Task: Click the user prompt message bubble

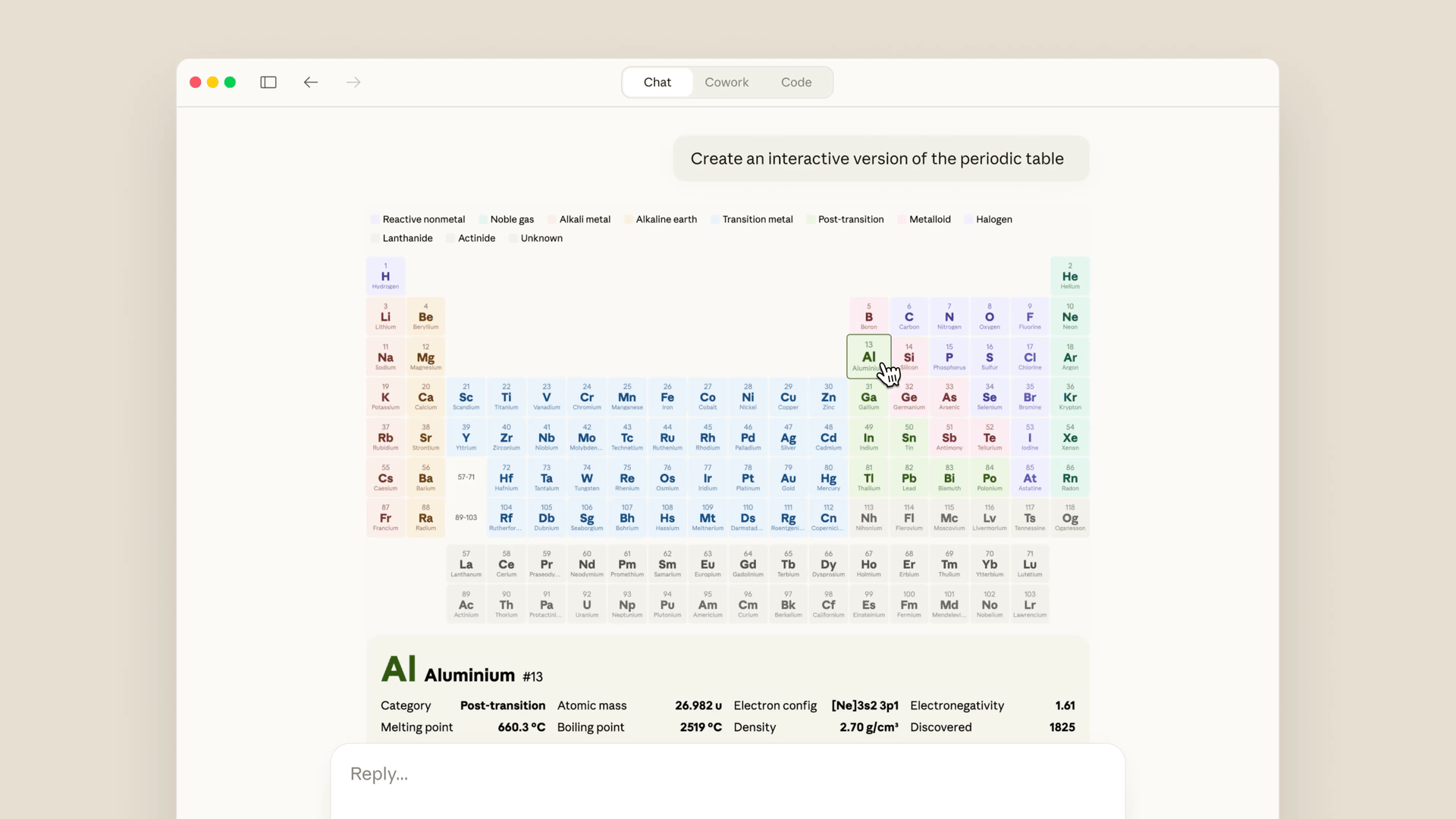Action: 878,158
